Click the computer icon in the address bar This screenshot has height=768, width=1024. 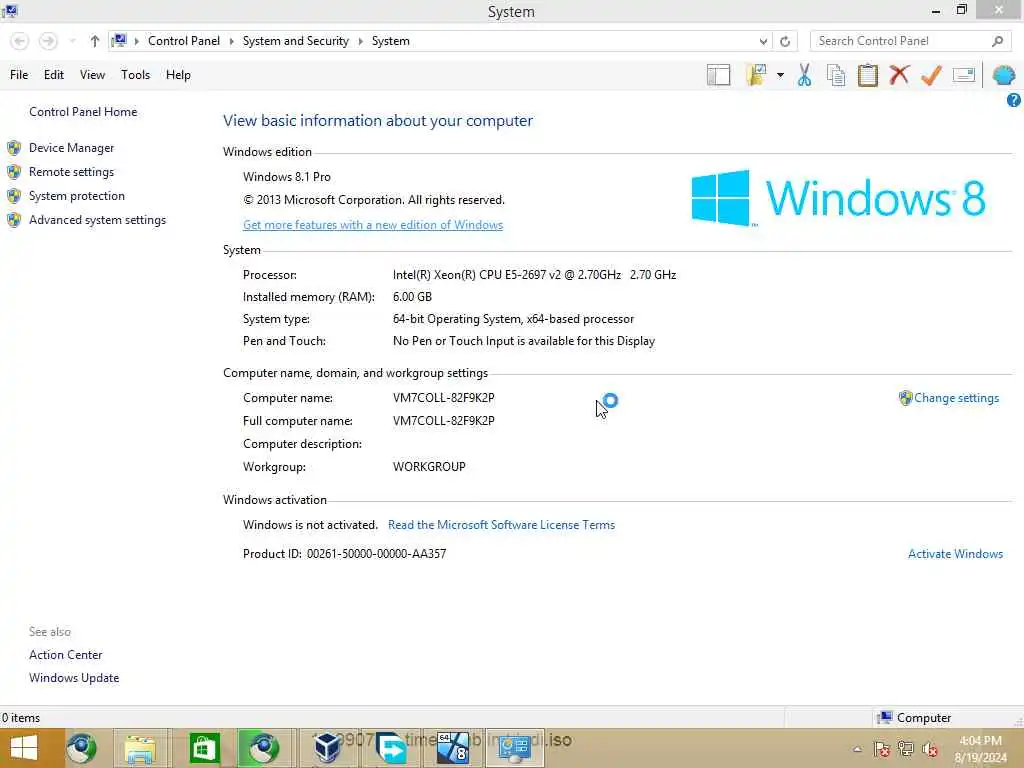pyautogui.click(x=119, y=40)
